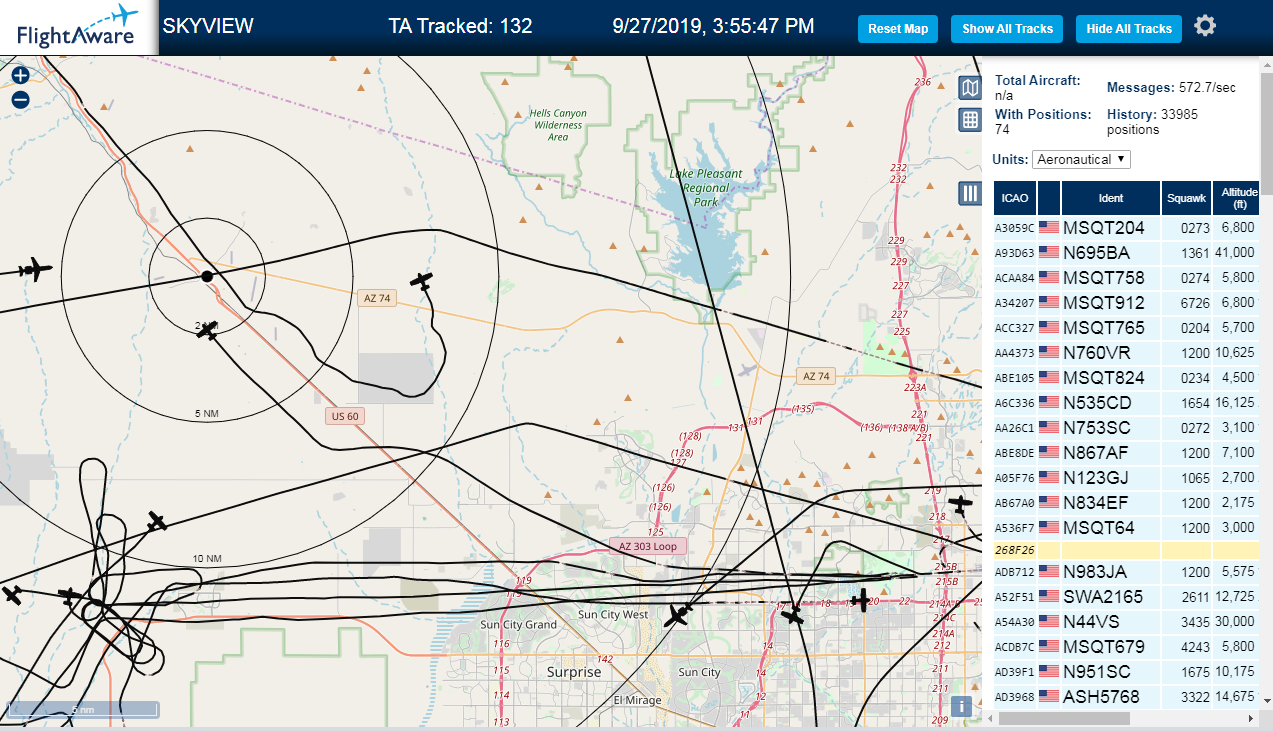The height and width of the screenshot is (731, 1273).
Task: Click ICAO code A3059C
Action: click(1014, 228)
